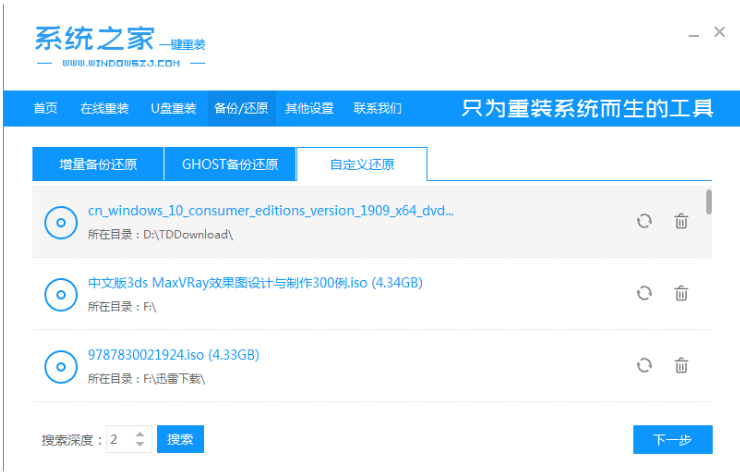Open the 在线重装 menu item

[x=104, y=108]
